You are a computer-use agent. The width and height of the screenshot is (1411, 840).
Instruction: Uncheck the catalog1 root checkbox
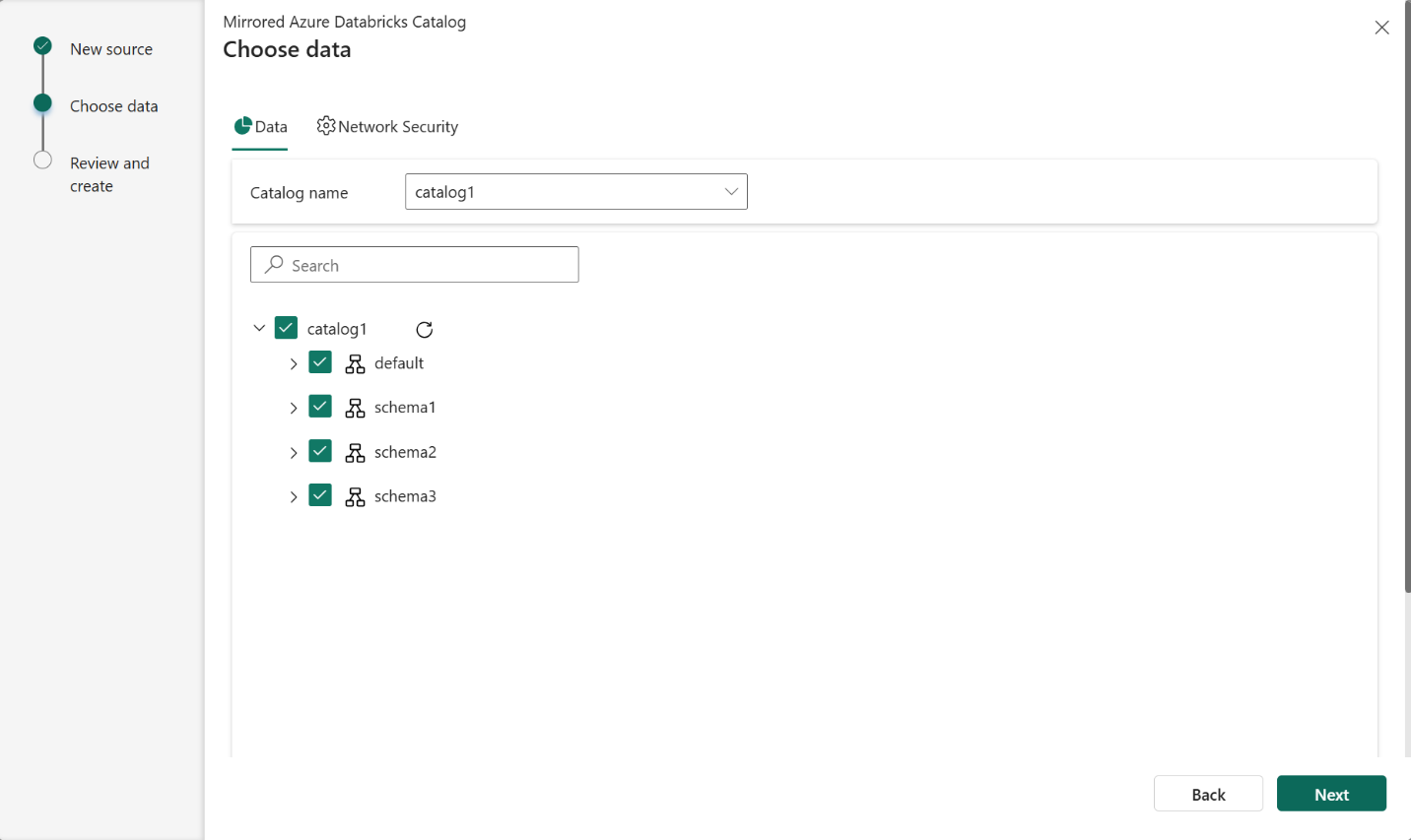(x=286, y=328)
